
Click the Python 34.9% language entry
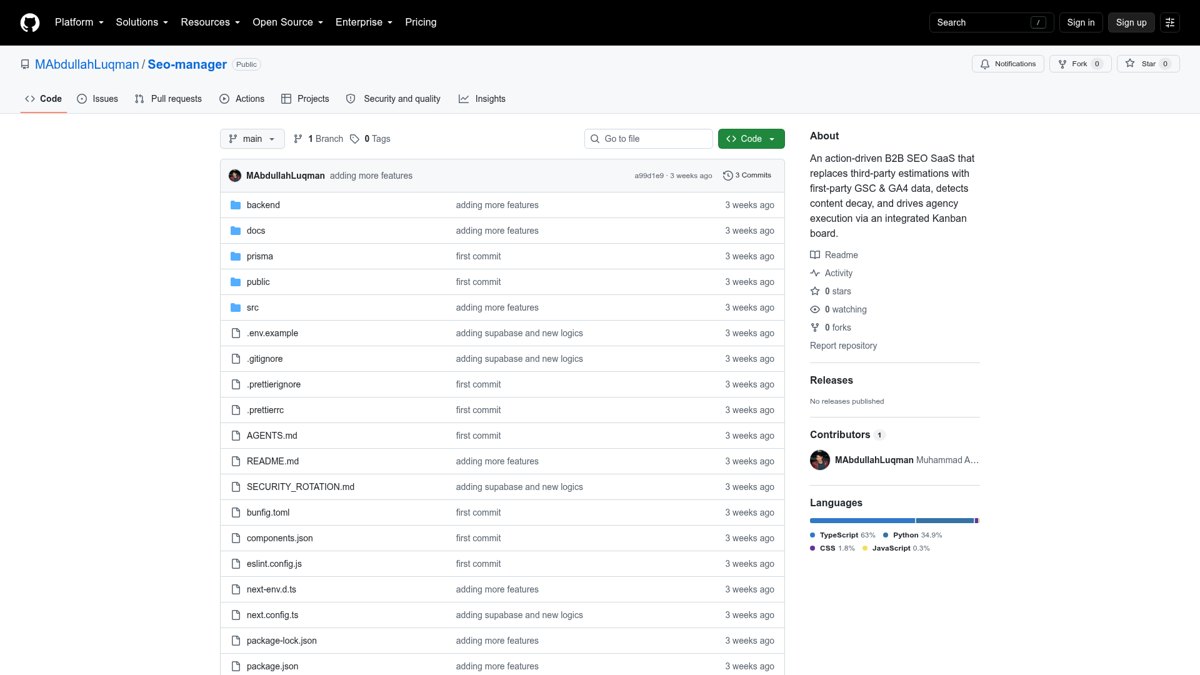[912, 535]
